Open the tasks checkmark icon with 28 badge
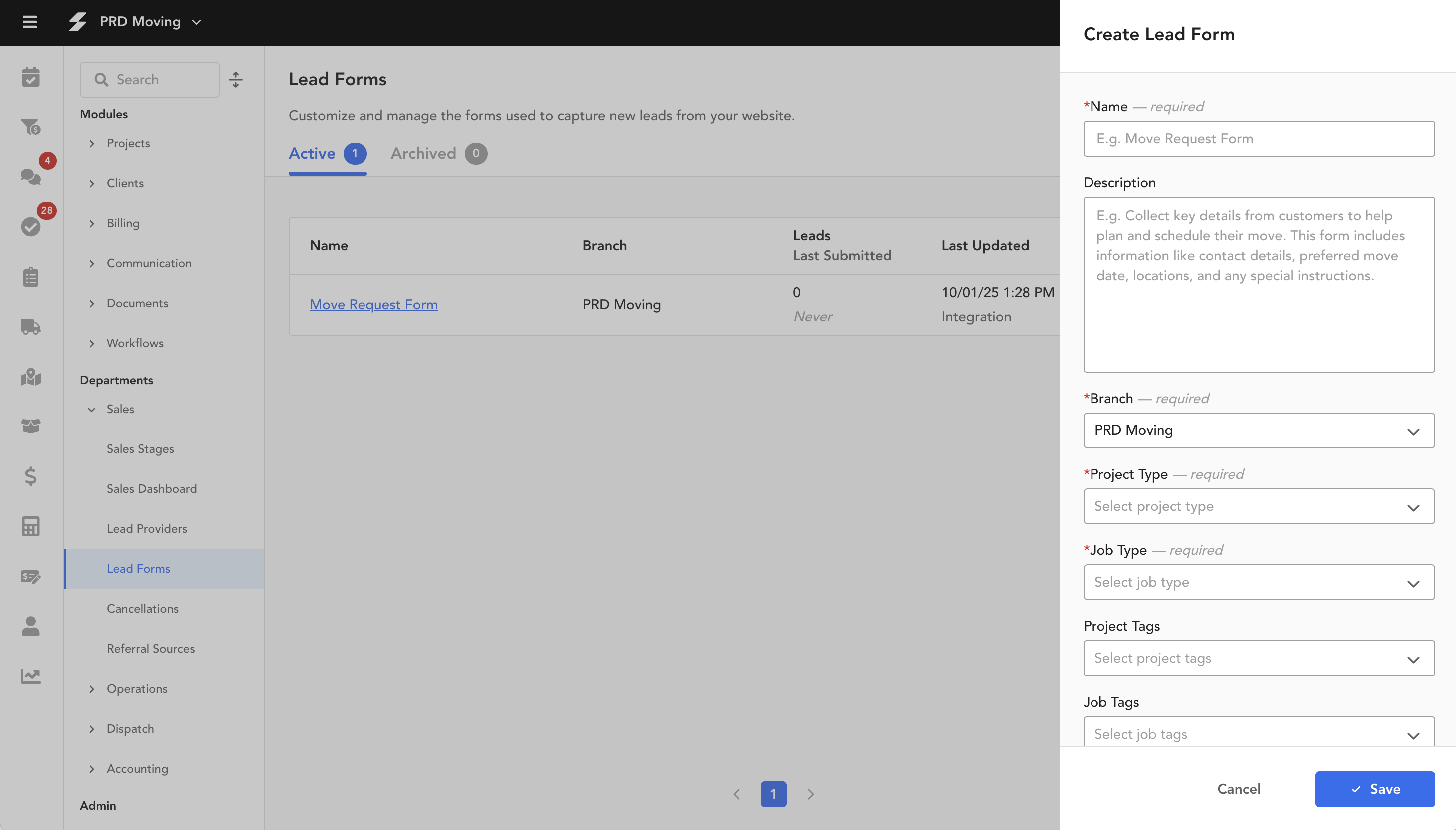The height and width of the screenshot is (830, 1456). click(x=31, y=226)
